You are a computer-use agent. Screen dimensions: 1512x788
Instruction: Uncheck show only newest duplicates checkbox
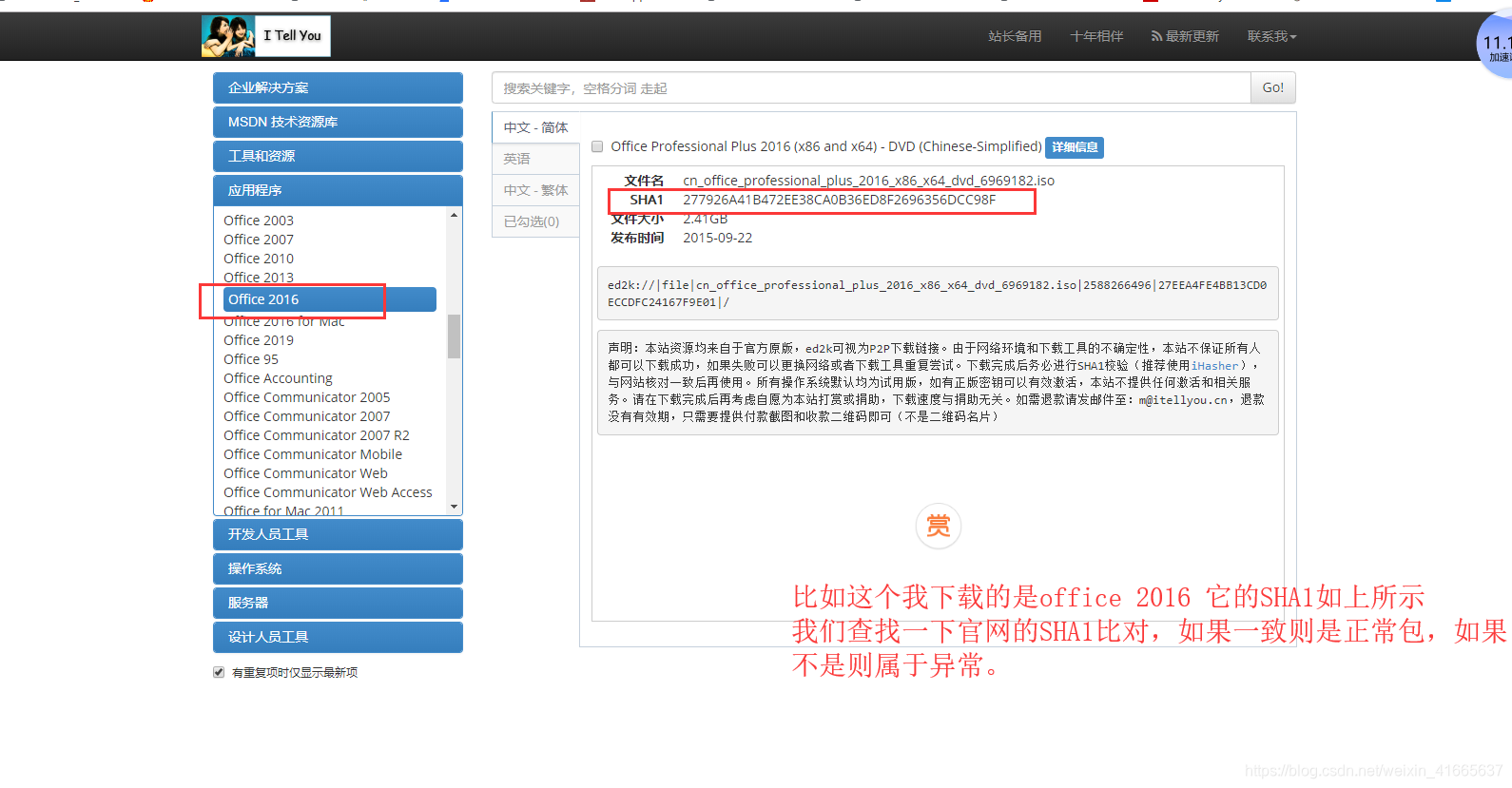[219, 672]
